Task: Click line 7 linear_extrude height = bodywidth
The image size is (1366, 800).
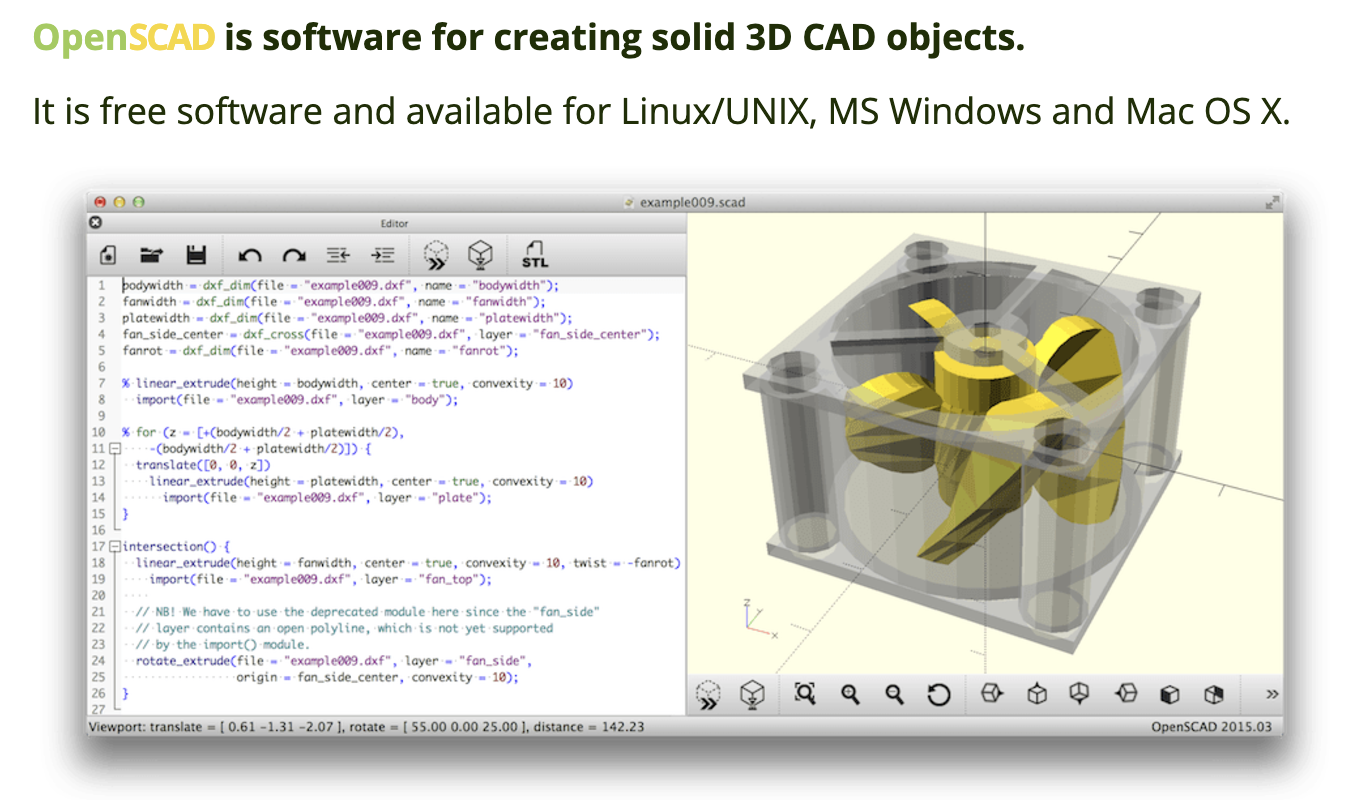Action: (348, 383)
